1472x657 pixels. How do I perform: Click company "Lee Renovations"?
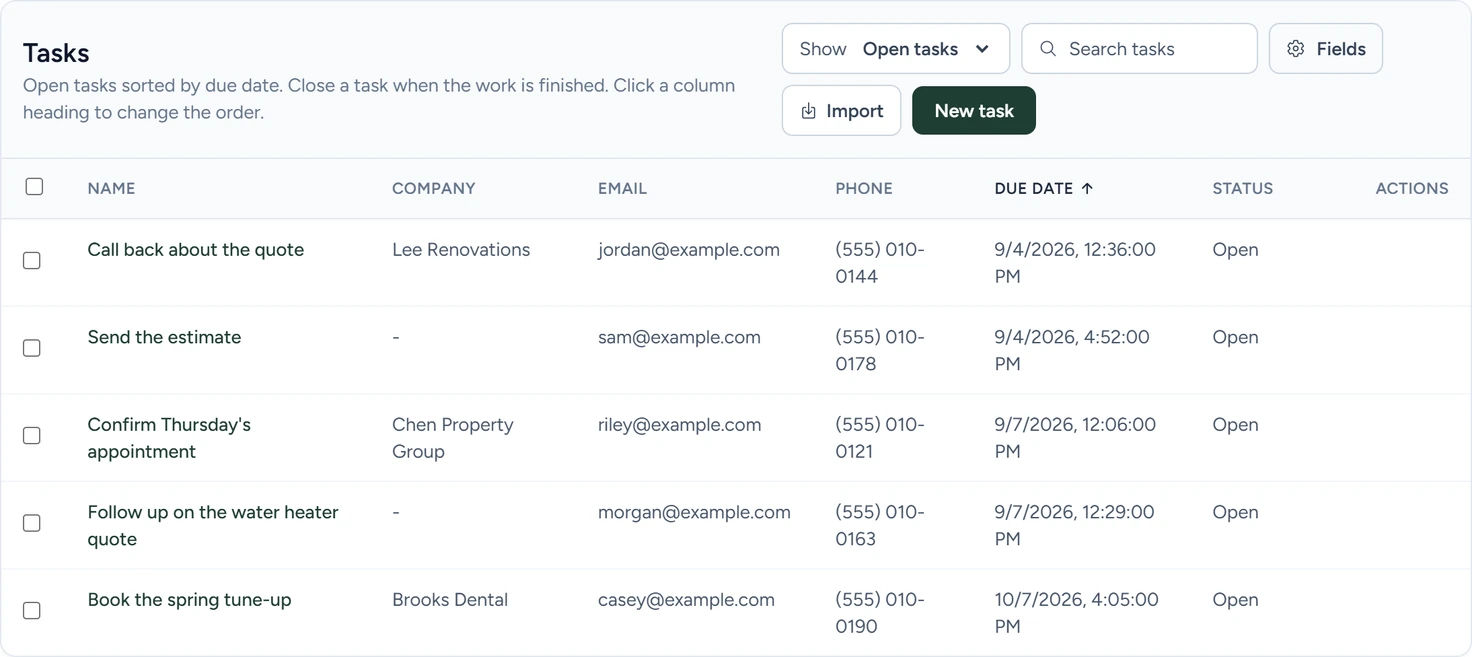(x=461, y=250)
